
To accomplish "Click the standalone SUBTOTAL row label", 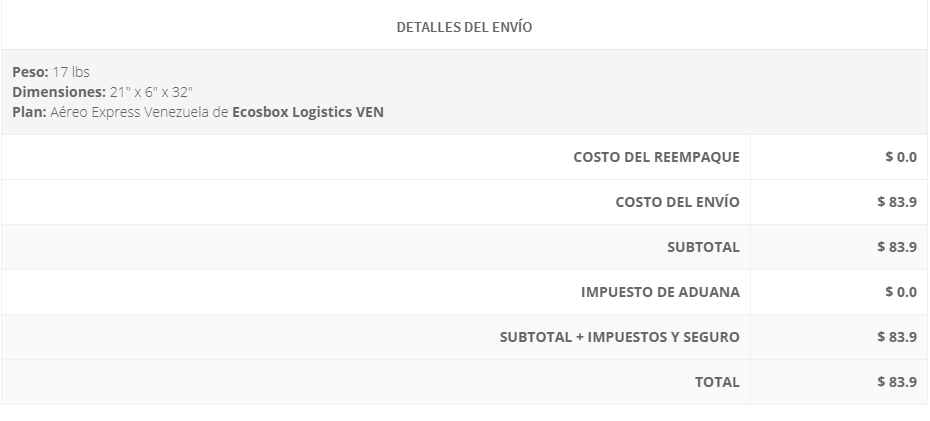I will [703, 247].
